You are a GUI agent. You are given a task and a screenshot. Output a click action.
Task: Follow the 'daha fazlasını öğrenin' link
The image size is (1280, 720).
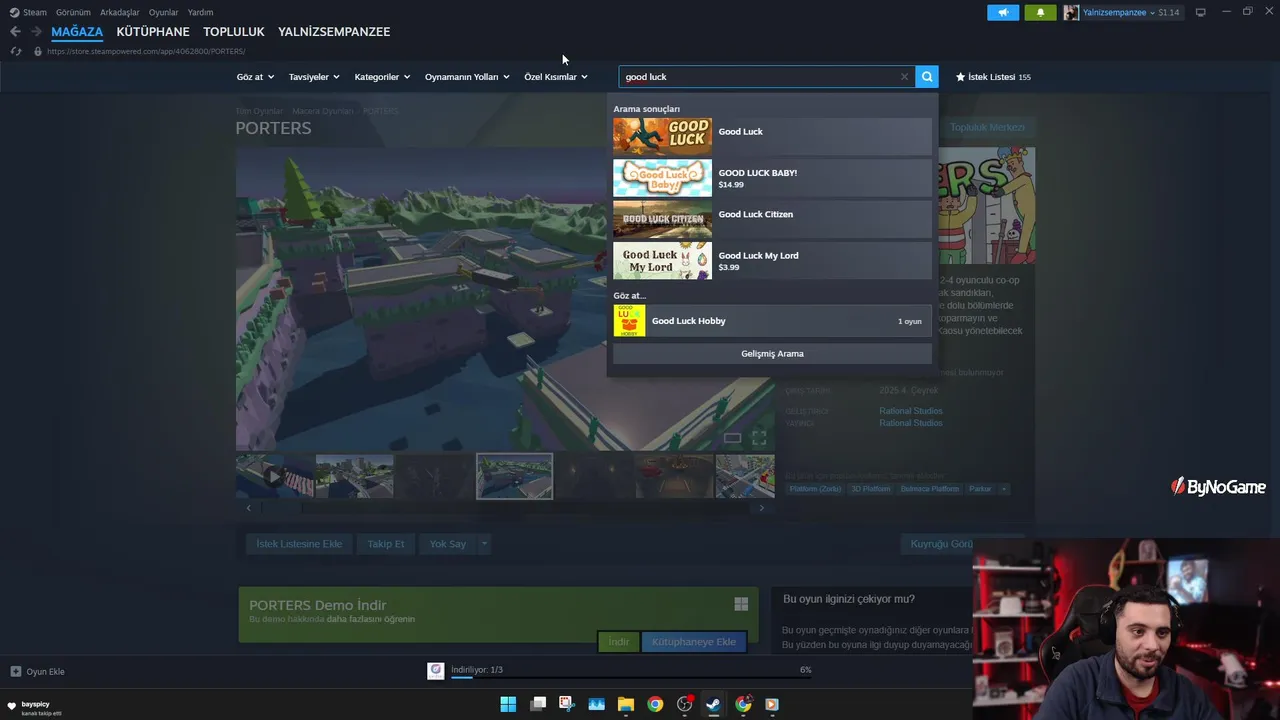click(371, 619)
